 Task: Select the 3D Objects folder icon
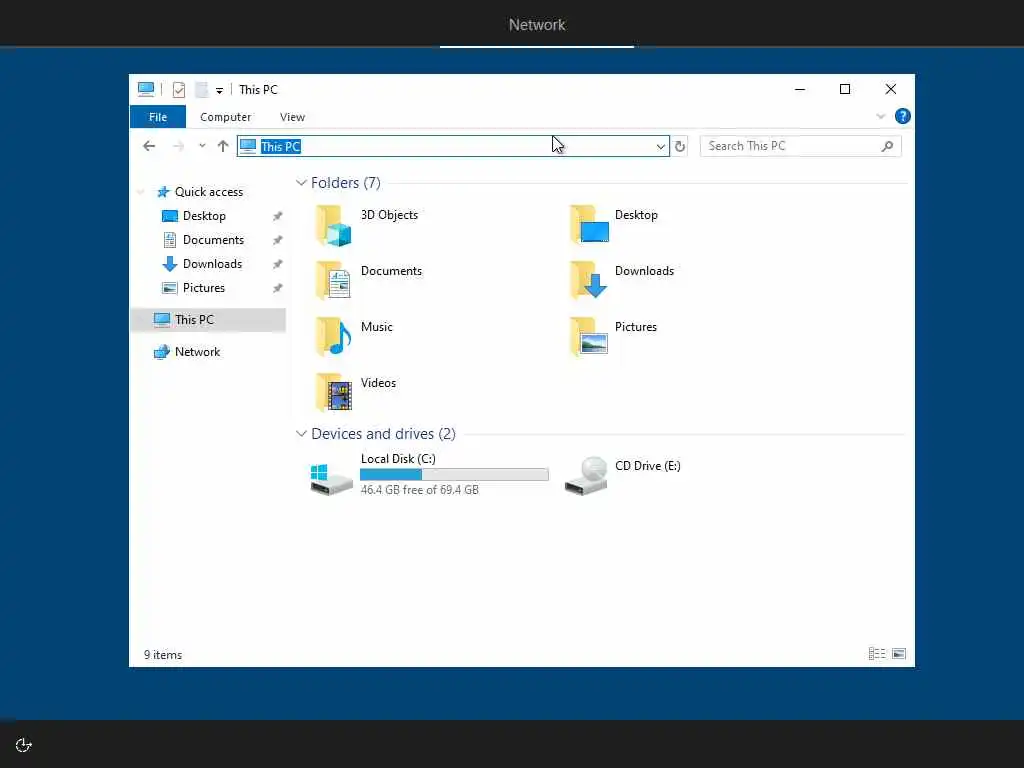(x=334, y=225)
